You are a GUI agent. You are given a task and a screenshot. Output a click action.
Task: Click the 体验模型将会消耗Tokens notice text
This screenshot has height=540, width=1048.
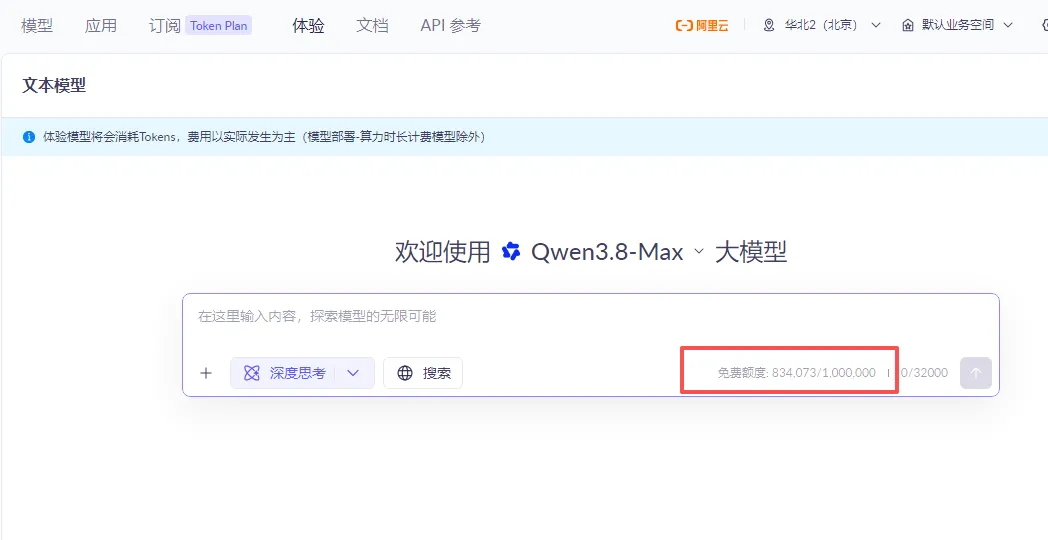(264, 137)
